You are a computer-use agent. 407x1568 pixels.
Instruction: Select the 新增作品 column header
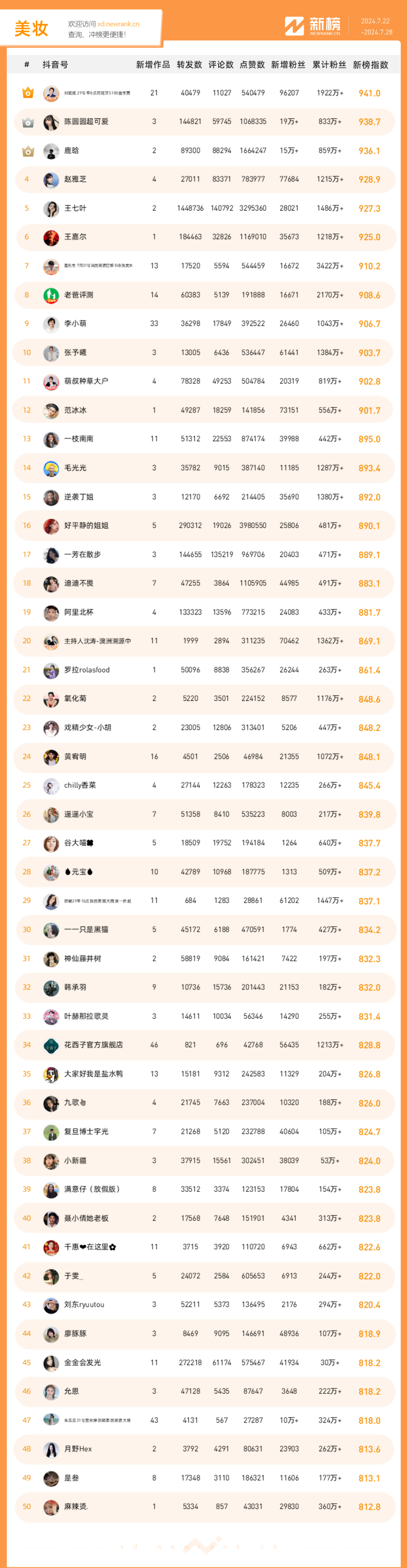coord(153,65)
